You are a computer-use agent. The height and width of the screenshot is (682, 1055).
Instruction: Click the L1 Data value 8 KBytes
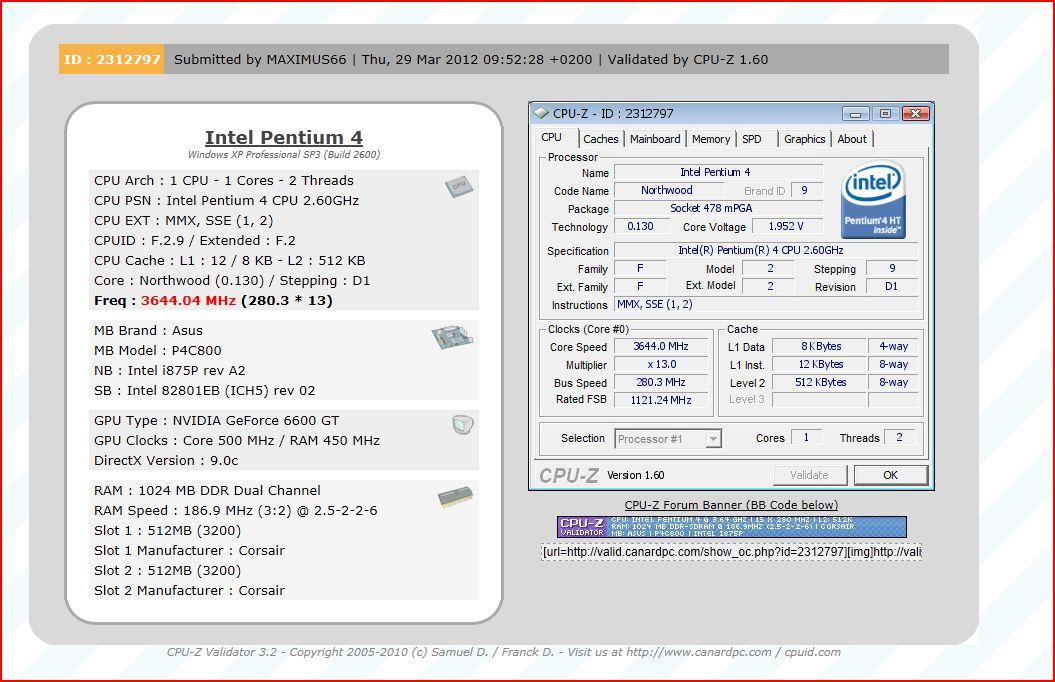pyautogui.click(x=818, y=346)
